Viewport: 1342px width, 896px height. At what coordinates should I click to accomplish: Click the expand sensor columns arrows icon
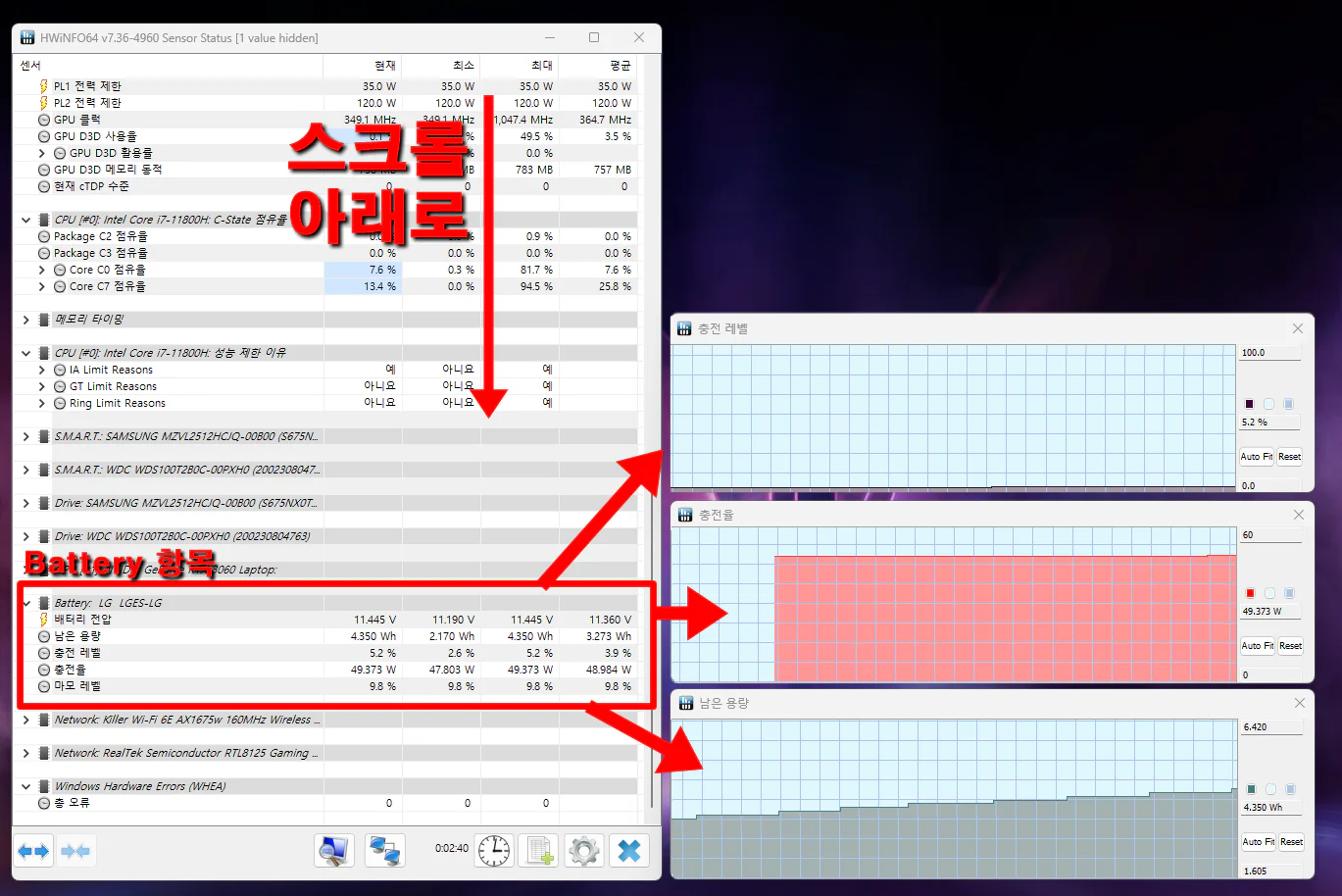(x=33, y=851)
